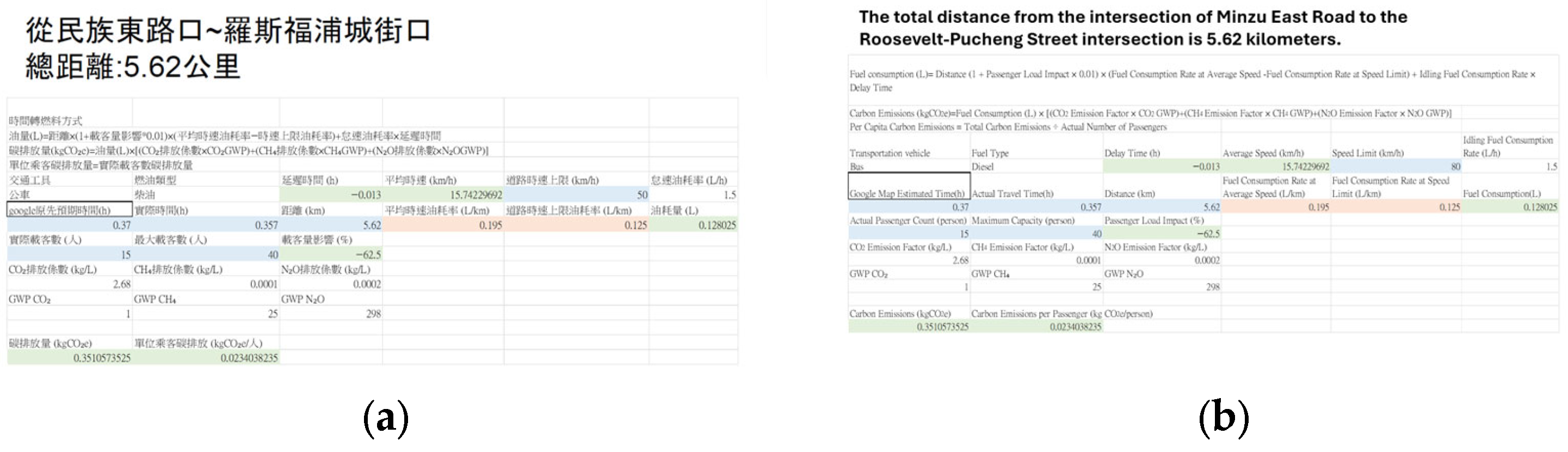
Task: Click the 'Bus' transportation vehicle cell
Action: point(909,166)
